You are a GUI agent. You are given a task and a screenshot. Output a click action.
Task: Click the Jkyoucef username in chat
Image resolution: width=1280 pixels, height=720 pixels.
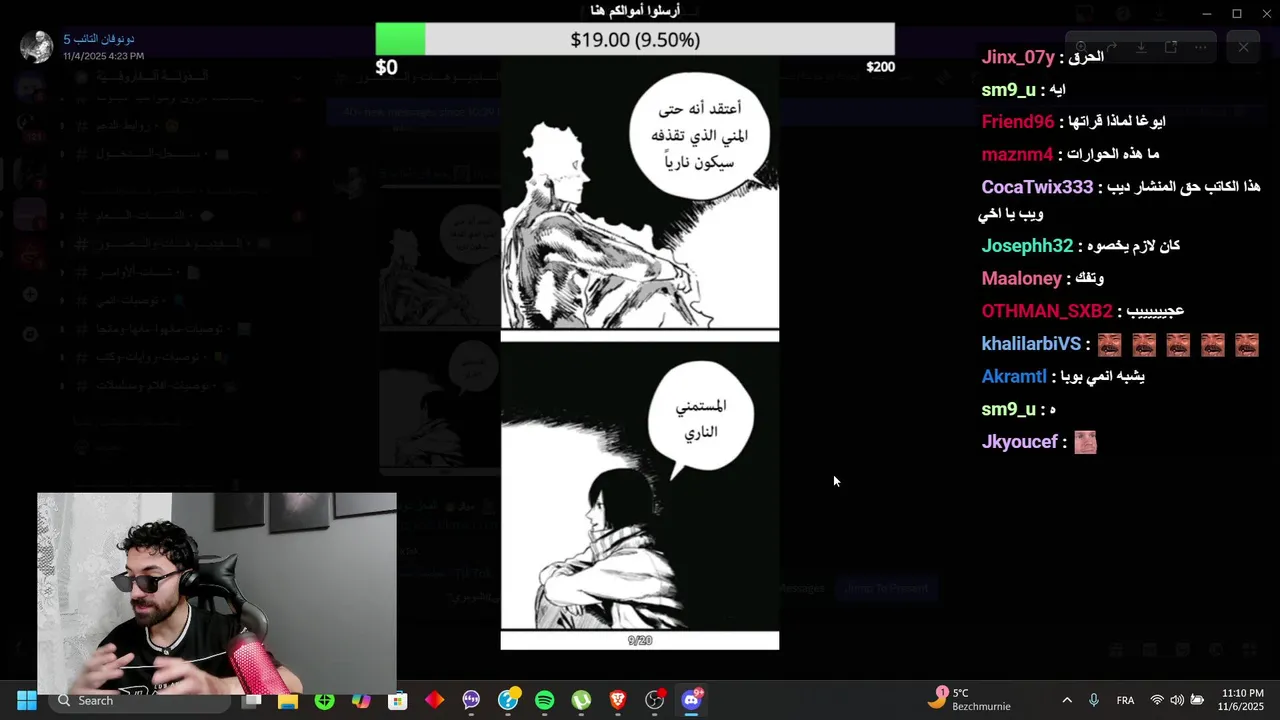(1019, 442)
